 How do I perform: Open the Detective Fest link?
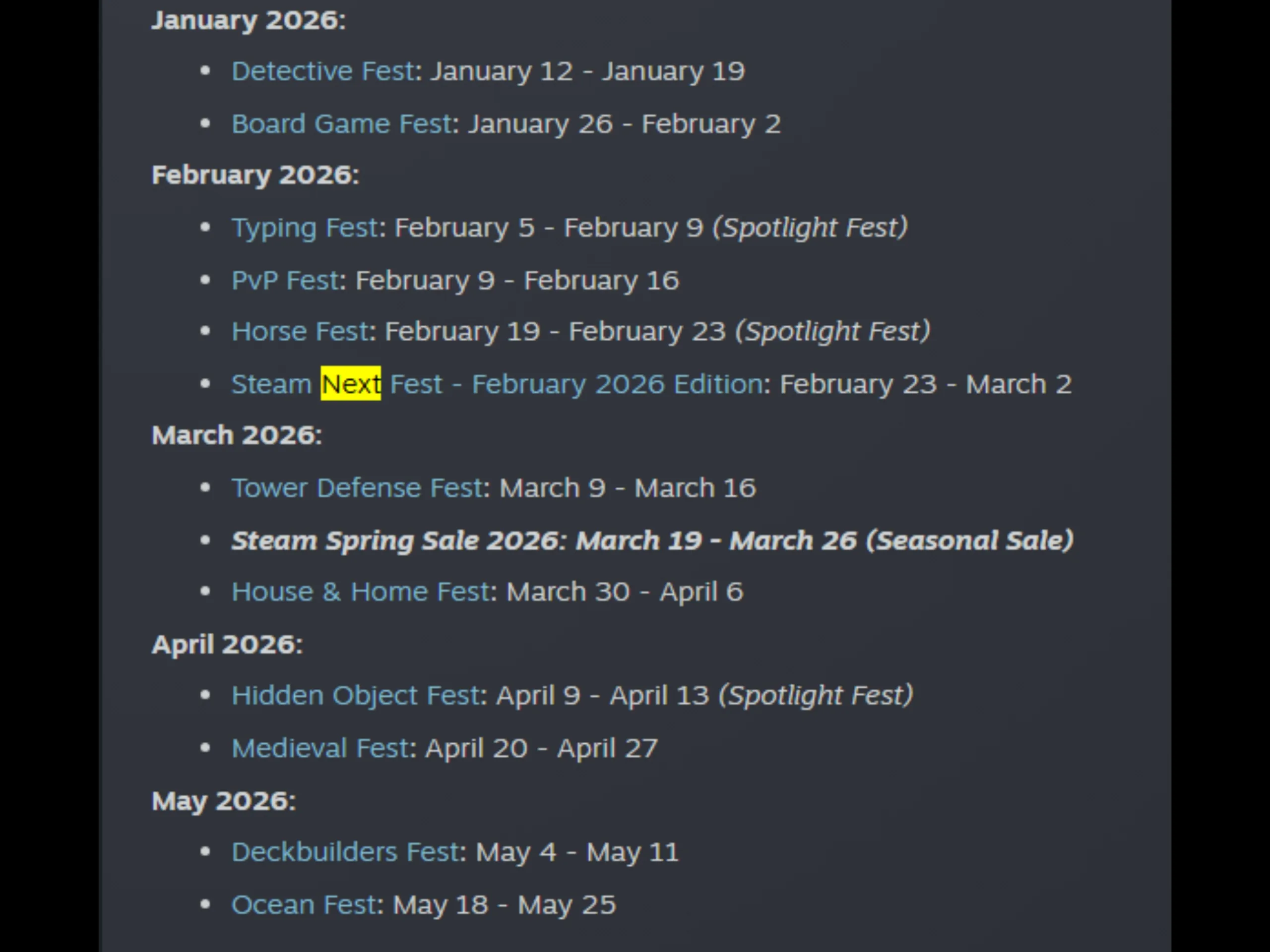click(x=322, y=71)
